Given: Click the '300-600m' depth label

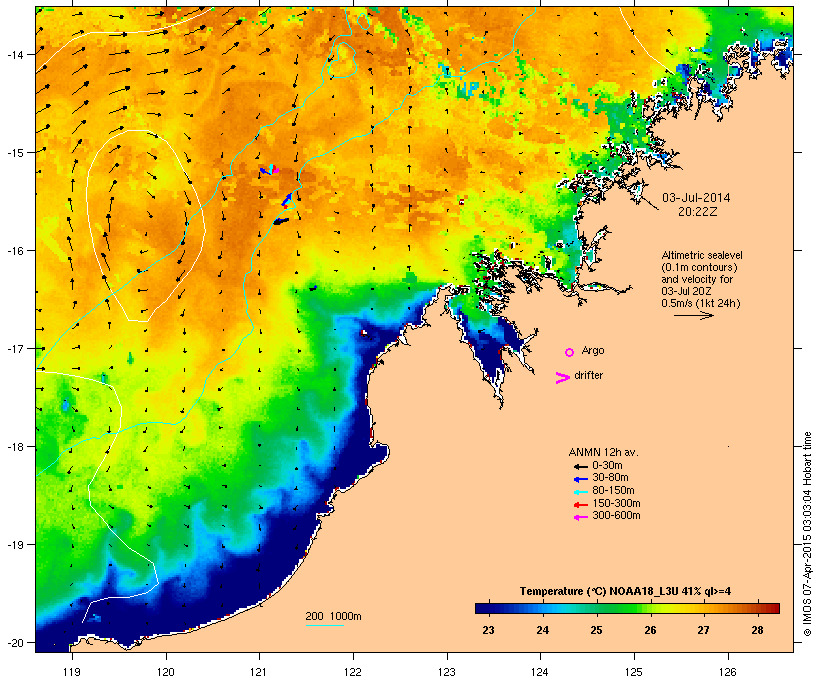Looking at the screenshot, I should click(x=616, y=516).
